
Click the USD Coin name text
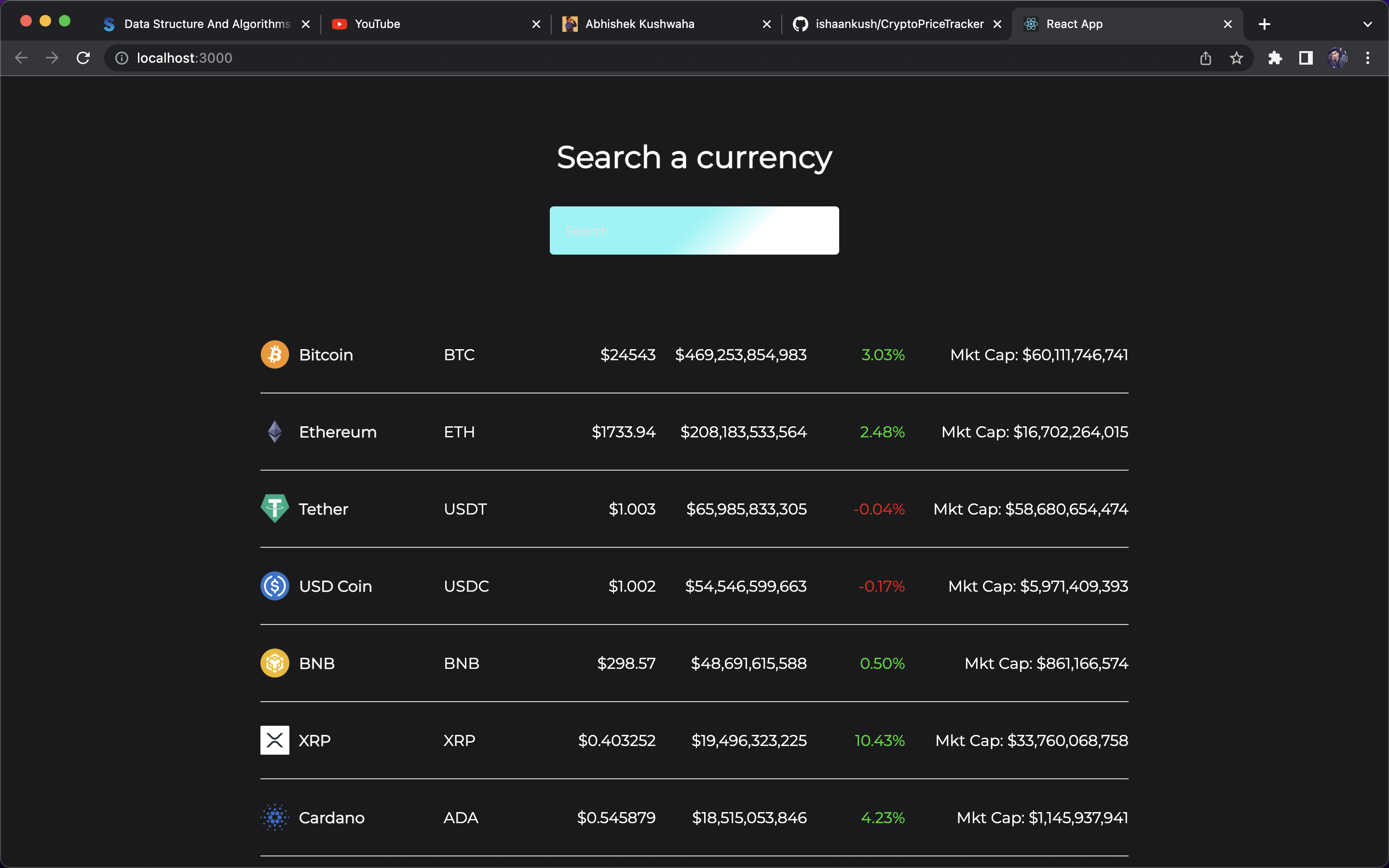(x=335, y=586)
